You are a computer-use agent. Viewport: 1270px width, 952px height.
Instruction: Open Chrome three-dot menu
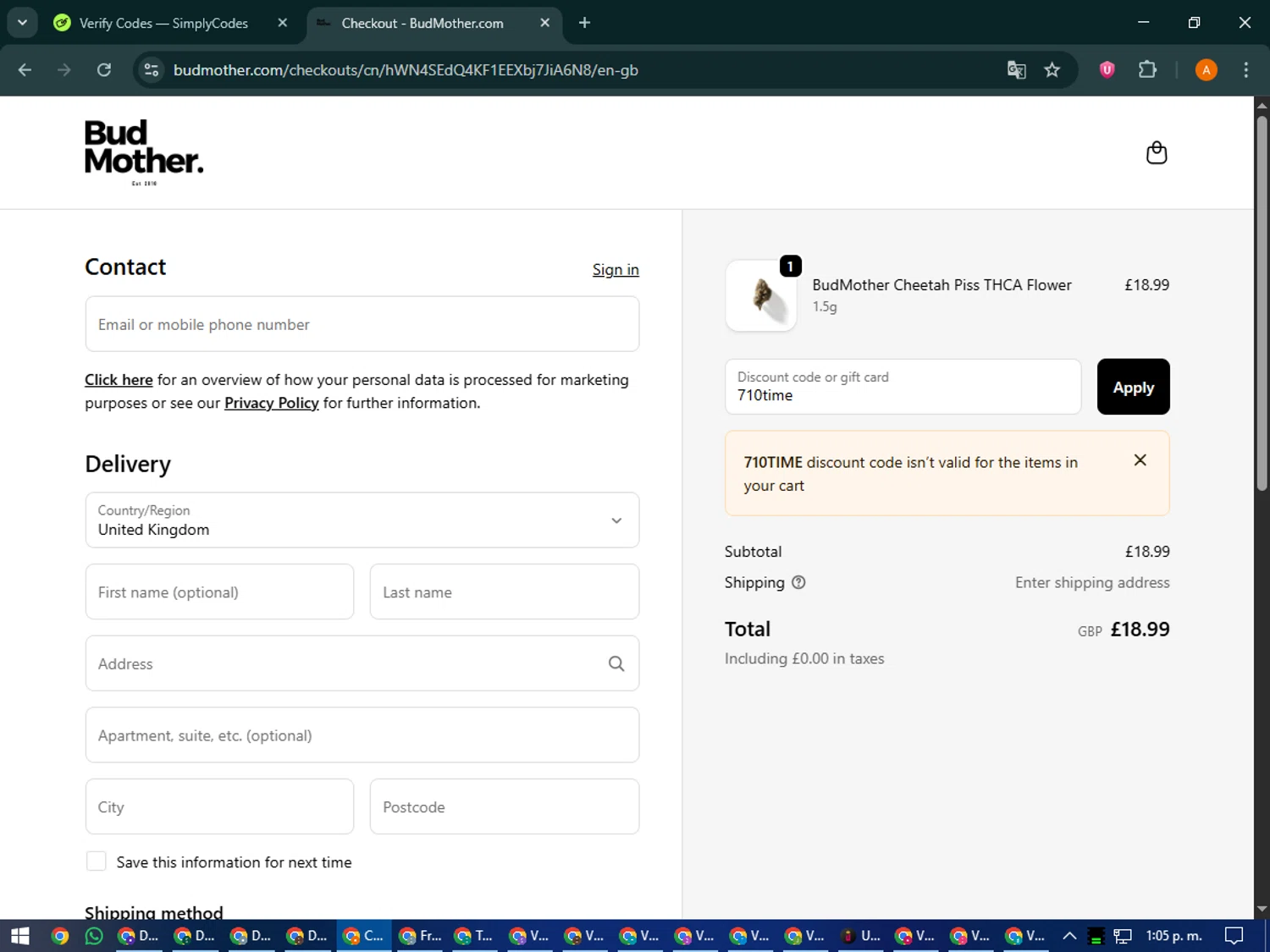click(x=1245, y=70)
